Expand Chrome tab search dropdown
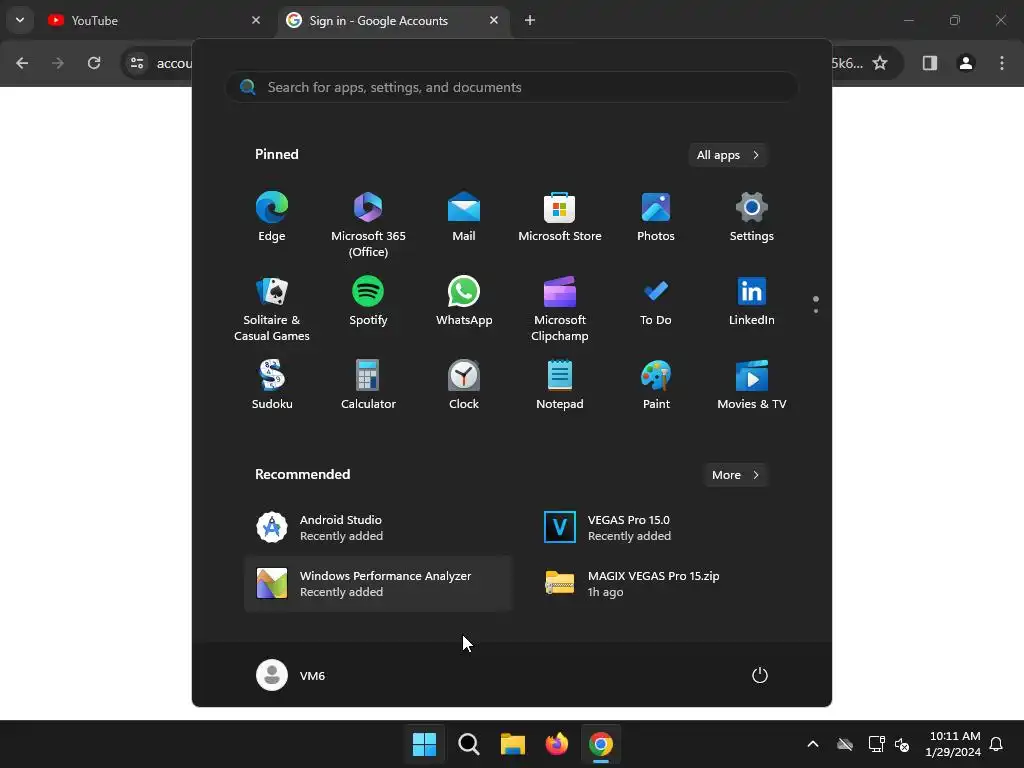 (20, 20)
